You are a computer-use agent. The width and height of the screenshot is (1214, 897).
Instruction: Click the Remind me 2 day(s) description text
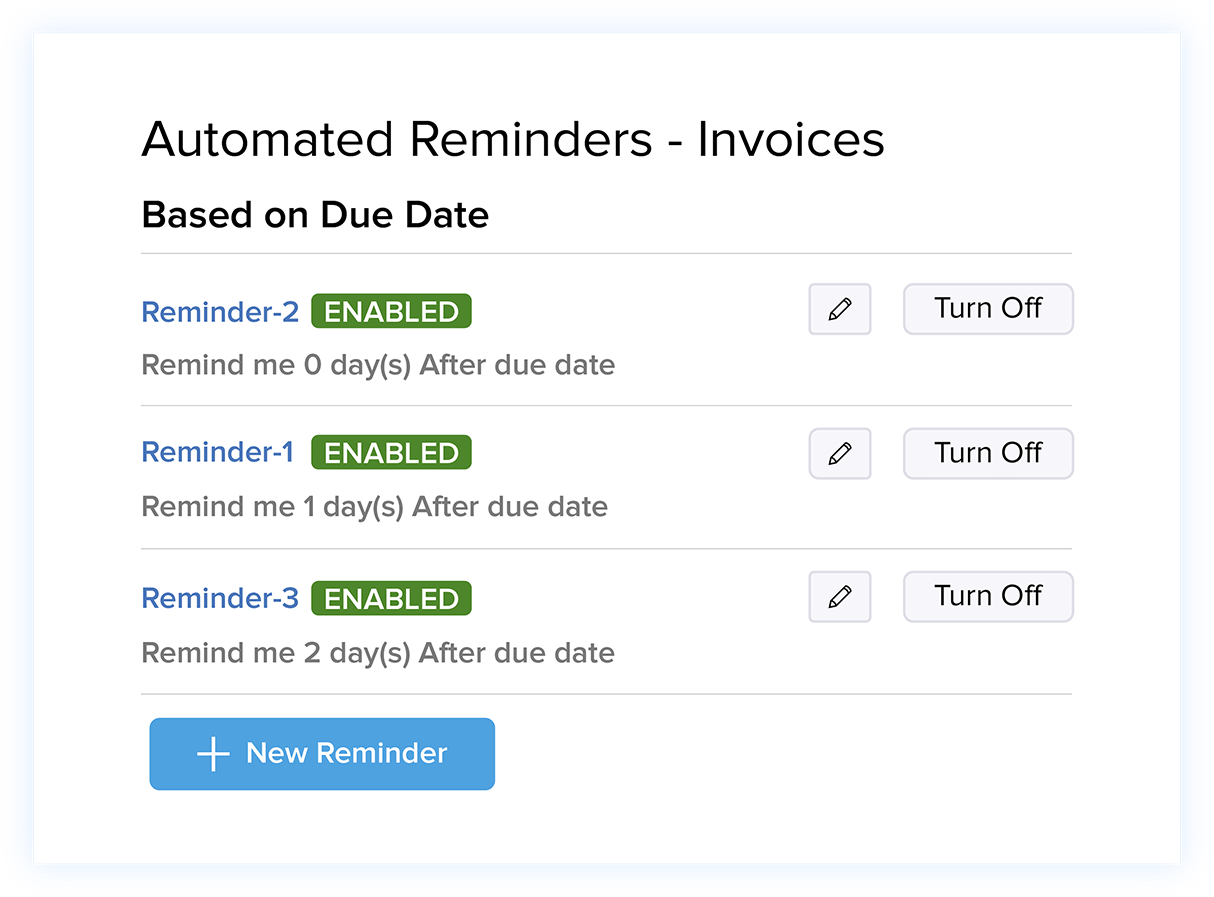coord(377,652)
